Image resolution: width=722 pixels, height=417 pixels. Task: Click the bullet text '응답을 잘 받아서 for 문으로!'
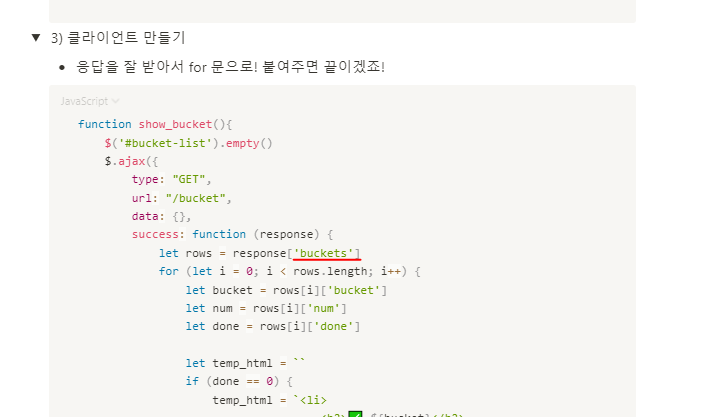pyautogui.click(x=166, y=67)
